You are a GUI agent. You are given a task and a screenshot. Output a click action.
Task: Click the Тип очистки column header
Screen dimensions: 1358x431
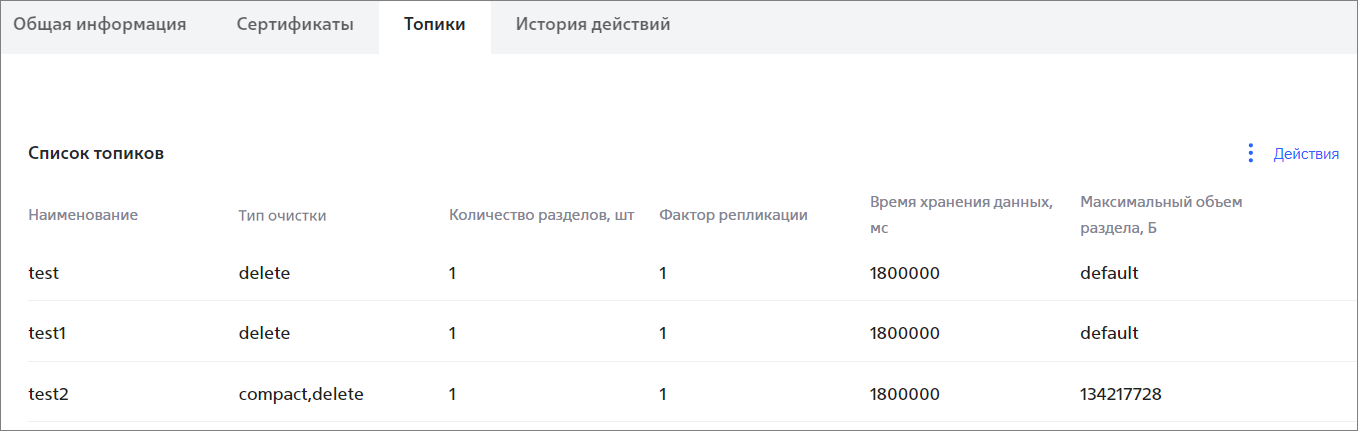[x=282, y=215]
